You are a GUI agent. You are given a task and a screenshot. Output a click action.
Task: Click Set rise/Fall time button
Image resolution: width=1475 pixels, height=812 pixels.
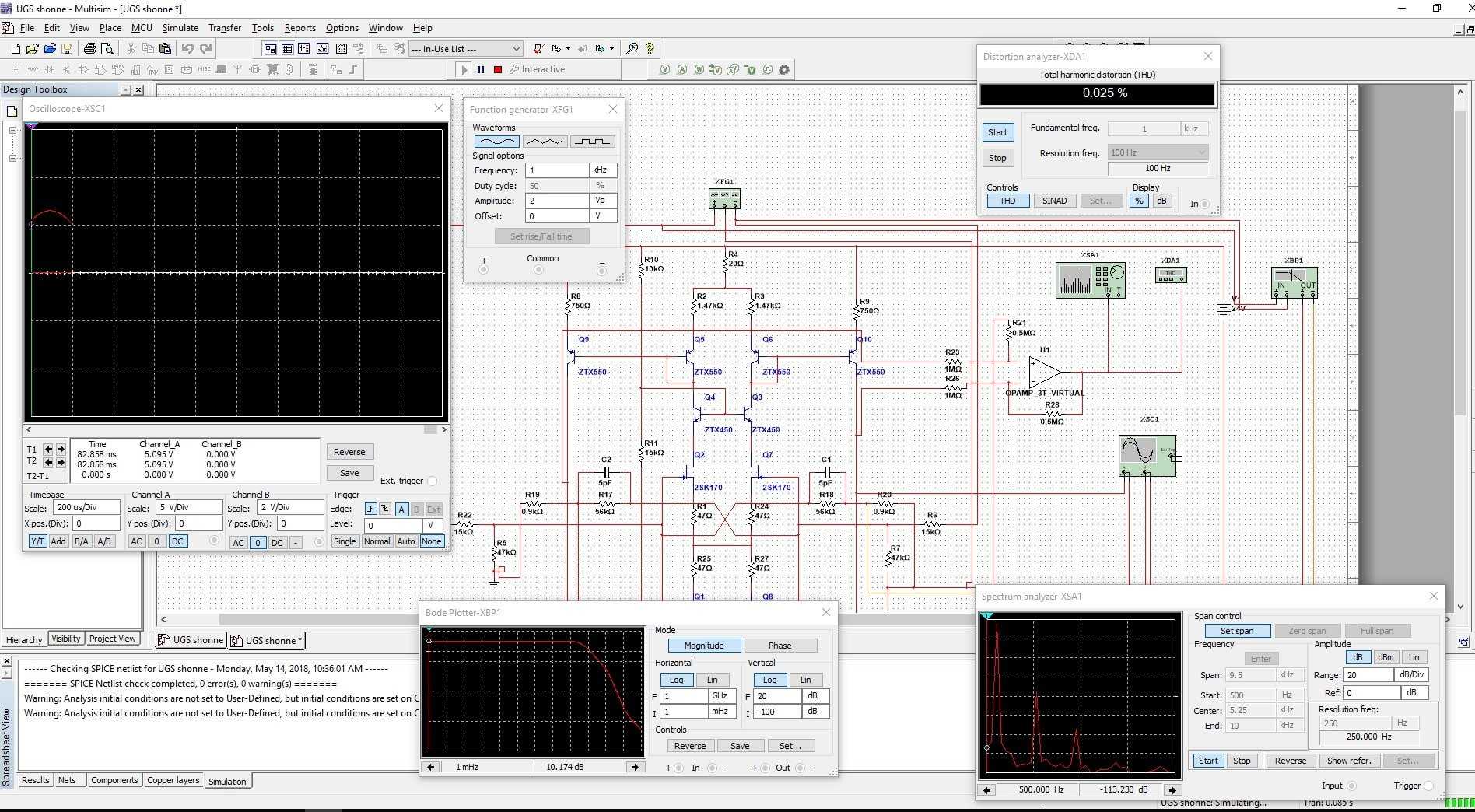(541, 236)
